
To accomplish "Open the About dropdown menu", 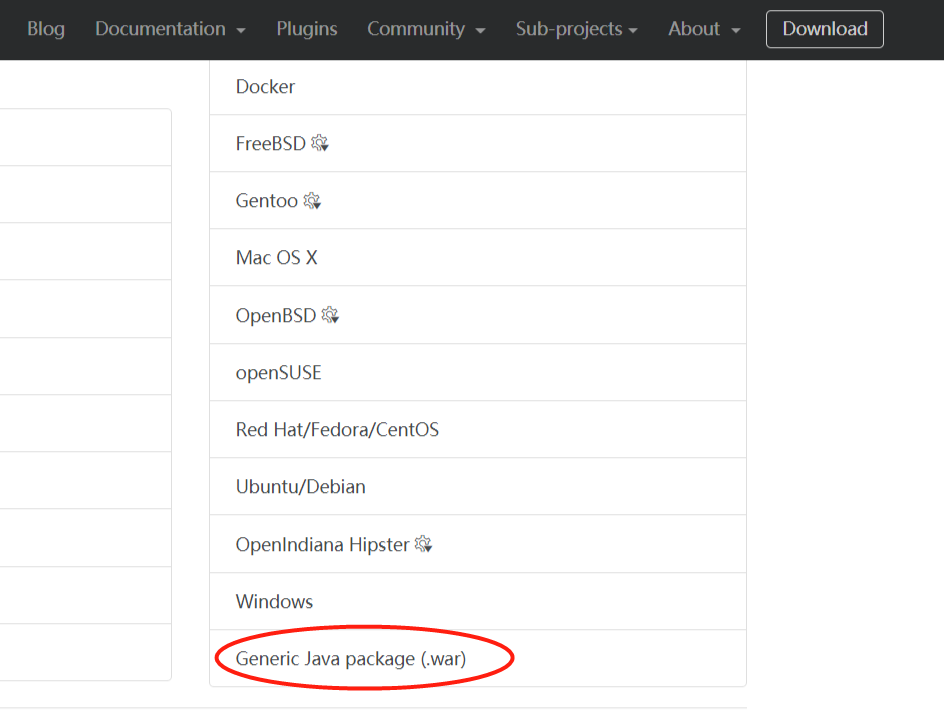I will tap(704, 29).
